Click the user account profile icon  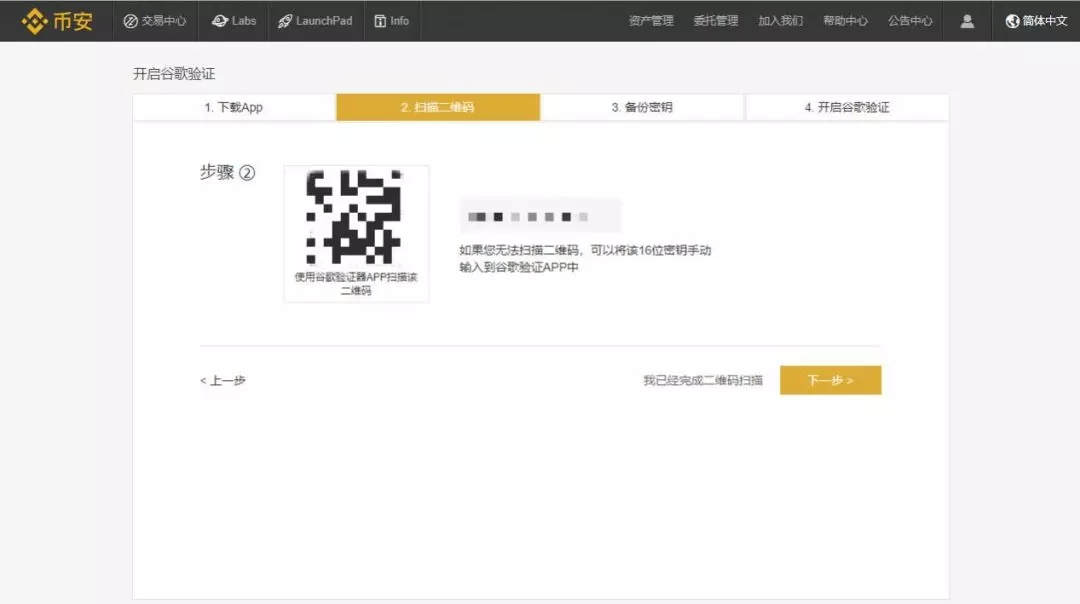pos(967,21)
